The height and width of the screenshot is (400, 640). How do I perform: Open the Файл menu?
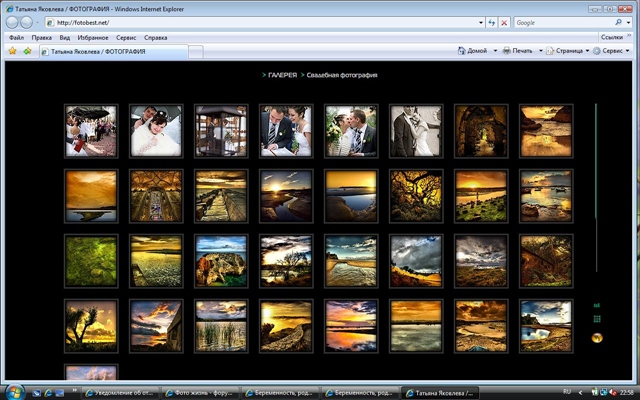[x=16, y=37]
